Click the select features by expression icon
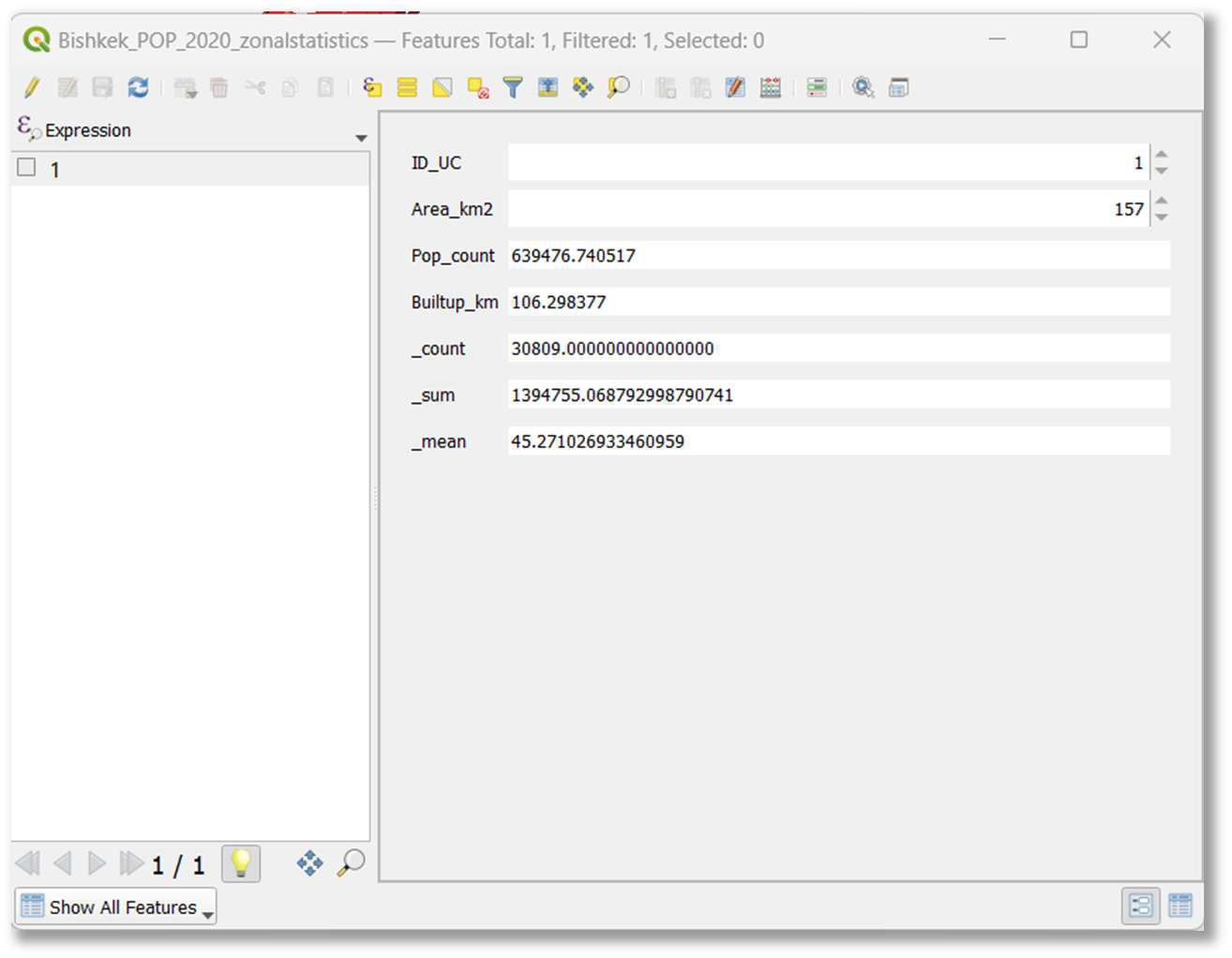The width and height of the screenshot is (1232, 958). pyautogui.click(x=372, y=88)
